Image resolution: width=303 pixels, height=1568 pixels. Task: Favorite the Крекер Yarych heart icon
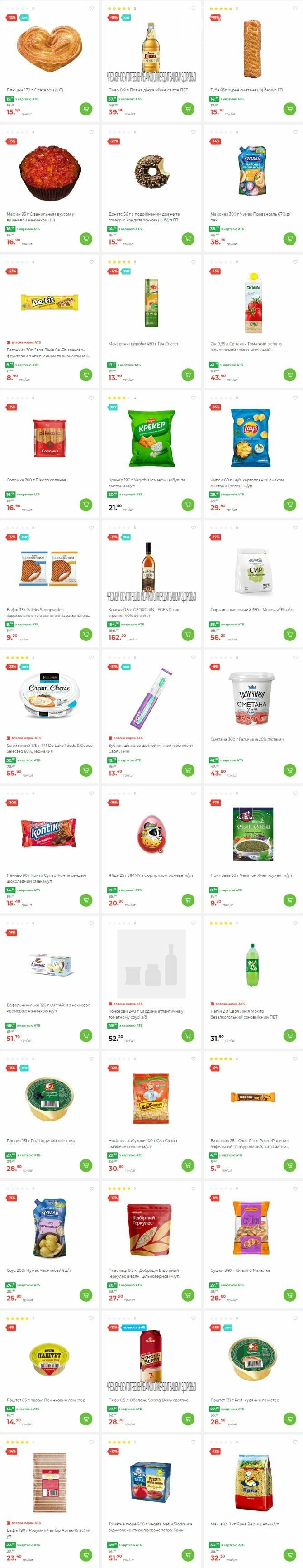pyautogui.click(x=193, y=398)
